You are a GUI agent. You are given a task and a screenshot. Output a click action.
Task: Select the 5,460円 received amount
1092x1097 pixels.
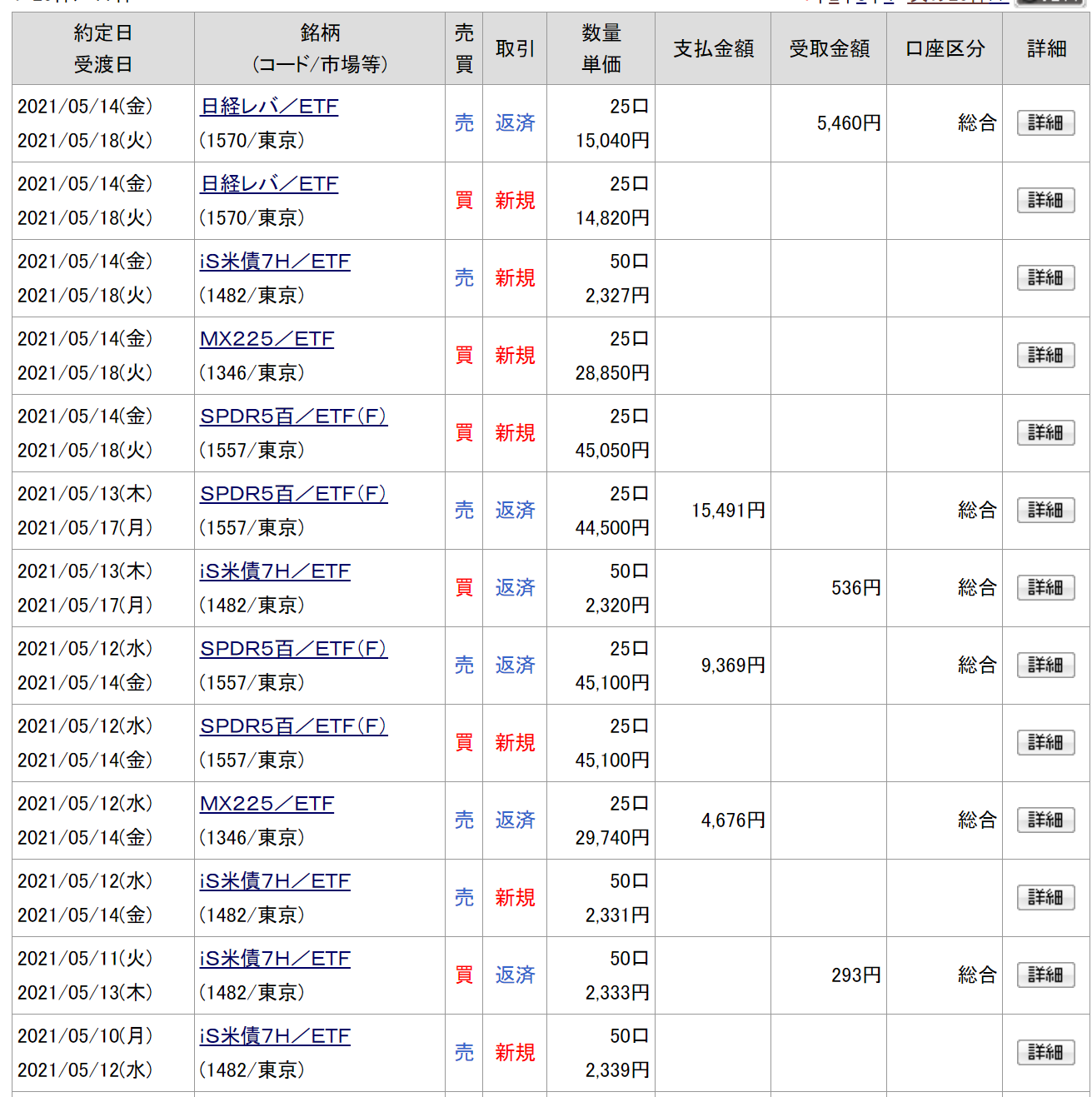(x=849, y=123)
